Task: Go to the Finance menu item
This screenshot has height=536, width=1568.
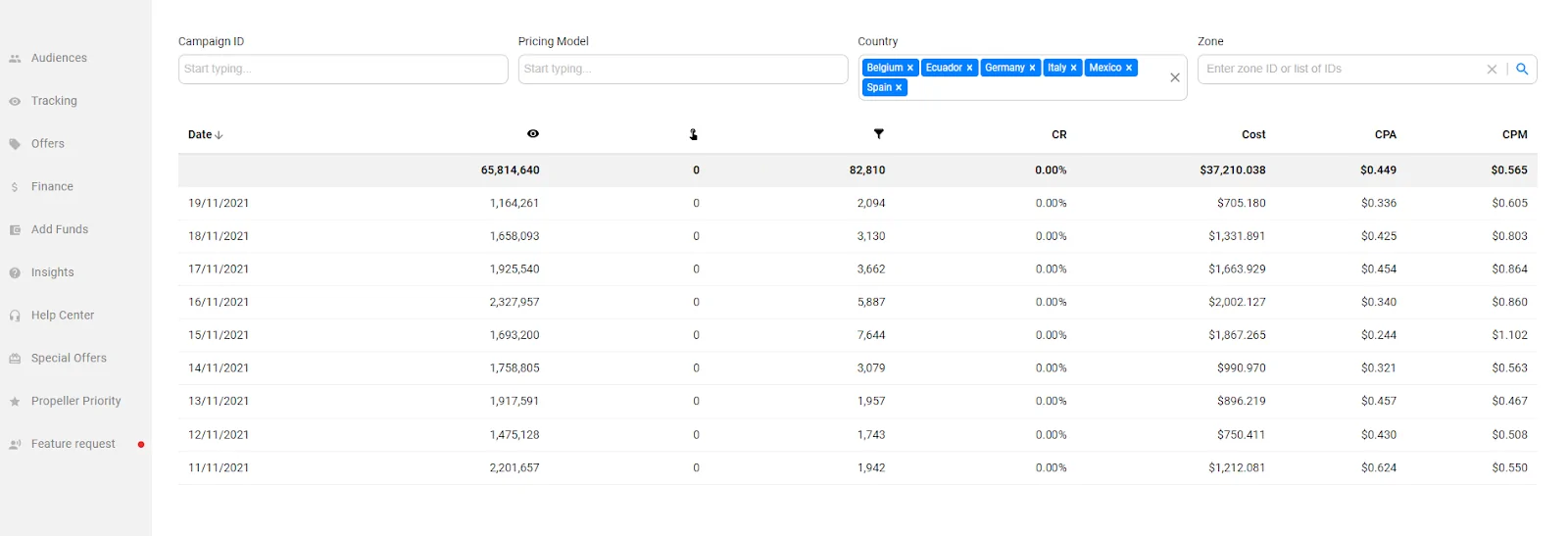Action: [52, 187]
